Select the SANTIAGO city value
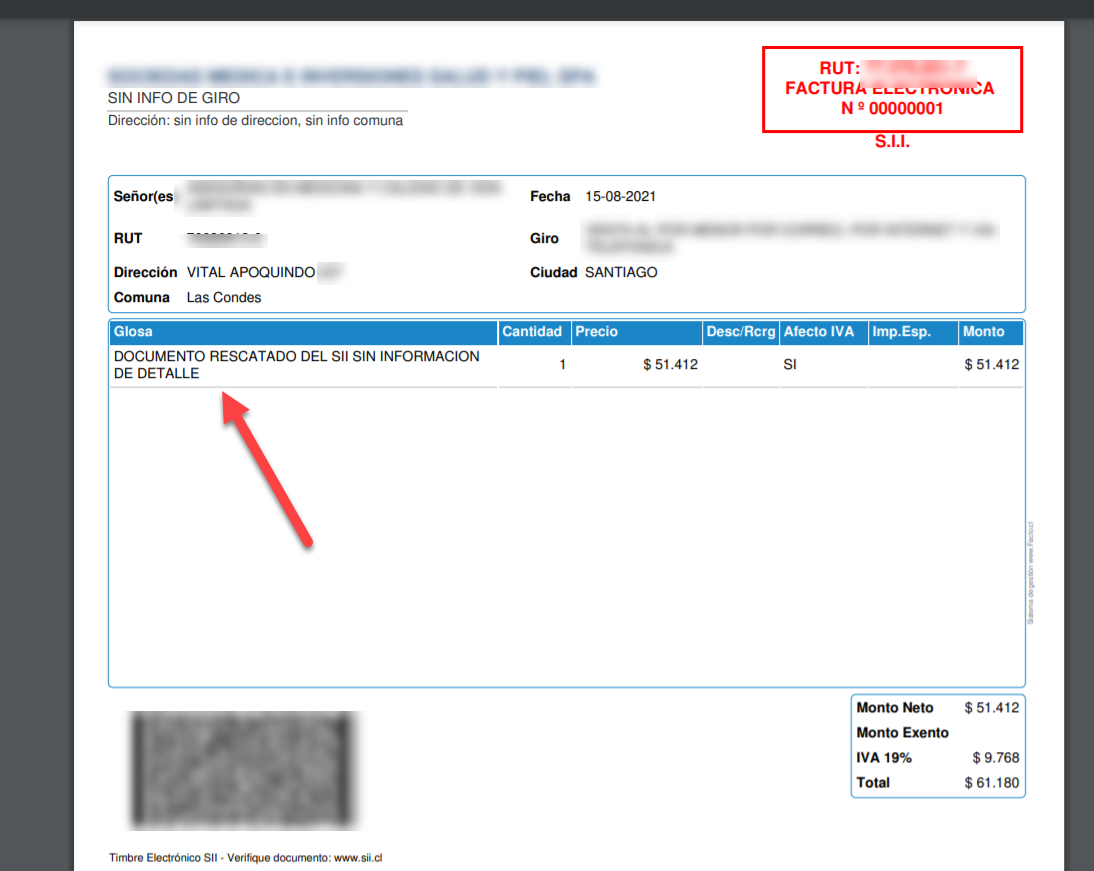Viewport: 1094px width, 871px height. pyautogui.click(x=621, y=272)
